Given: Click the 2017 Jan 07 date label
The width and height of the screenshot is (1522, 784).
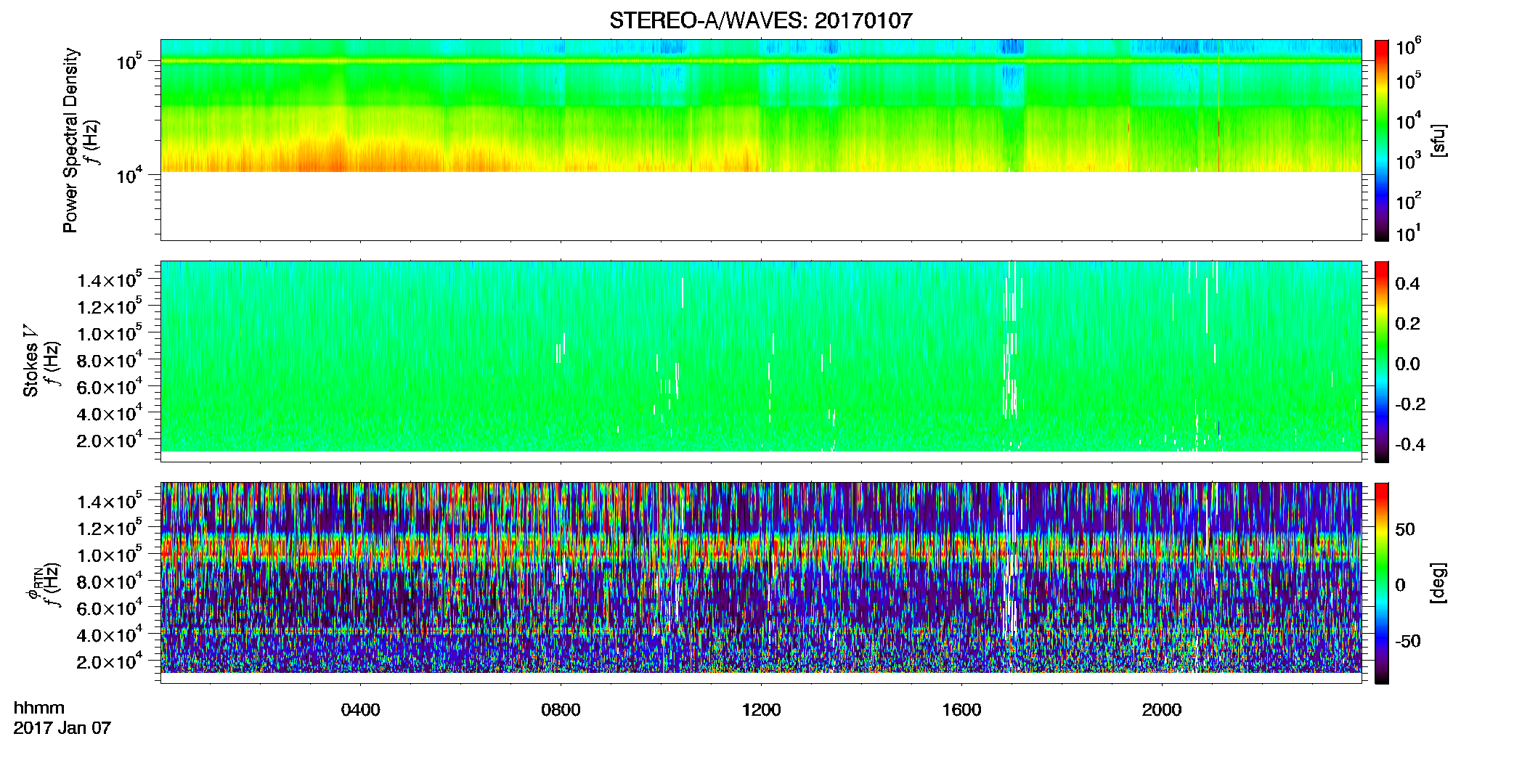Looking at the screenshot, I should pos(62,728).
